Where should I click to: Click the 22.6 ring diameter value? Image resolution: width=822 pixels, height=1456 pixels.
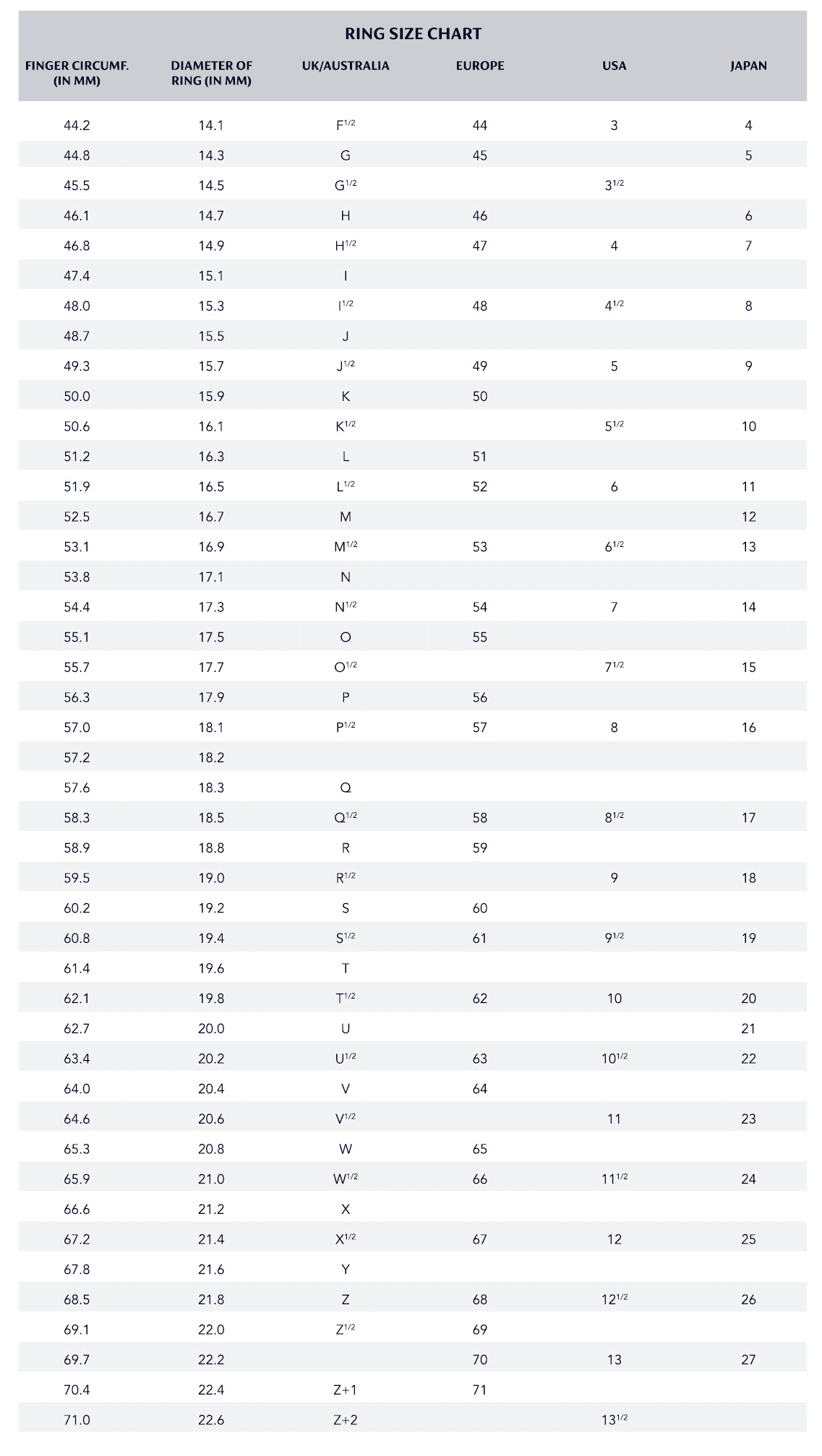[211, 1420]
